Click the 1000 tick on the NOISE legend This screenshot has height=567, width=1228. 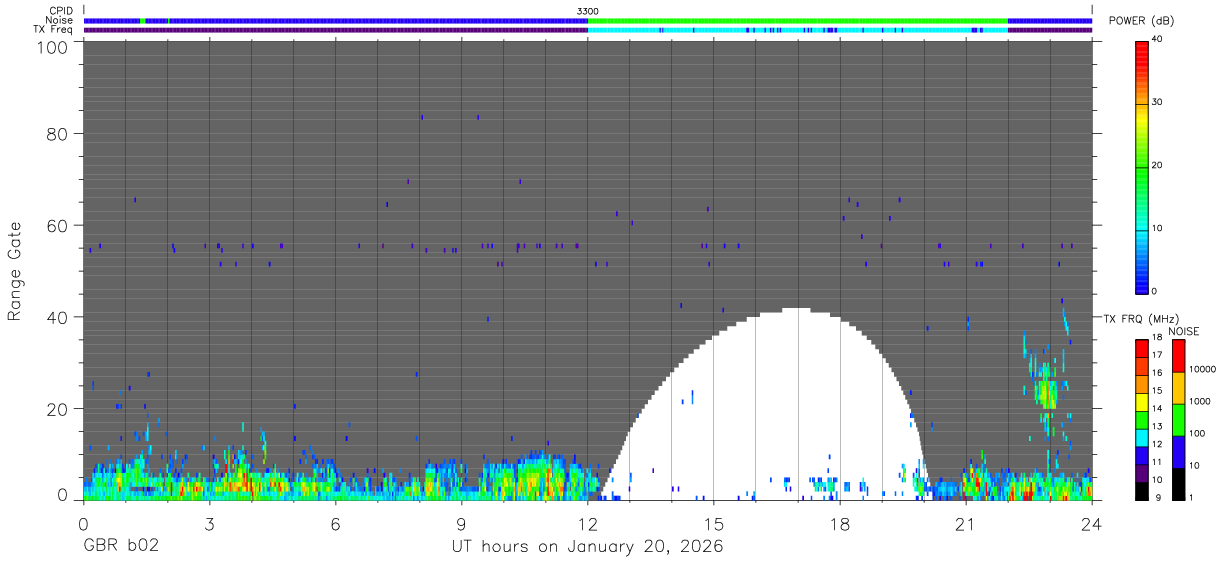[1201, 402]
